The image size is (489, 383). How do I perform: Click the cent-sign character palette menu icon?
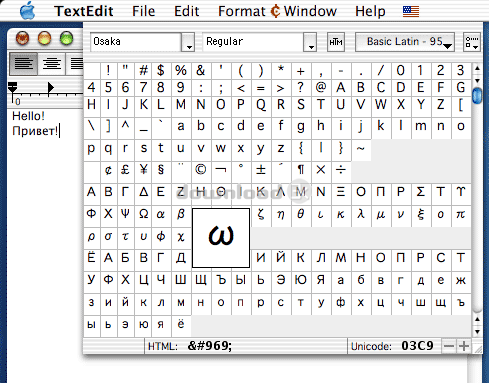tap(275, 11)
